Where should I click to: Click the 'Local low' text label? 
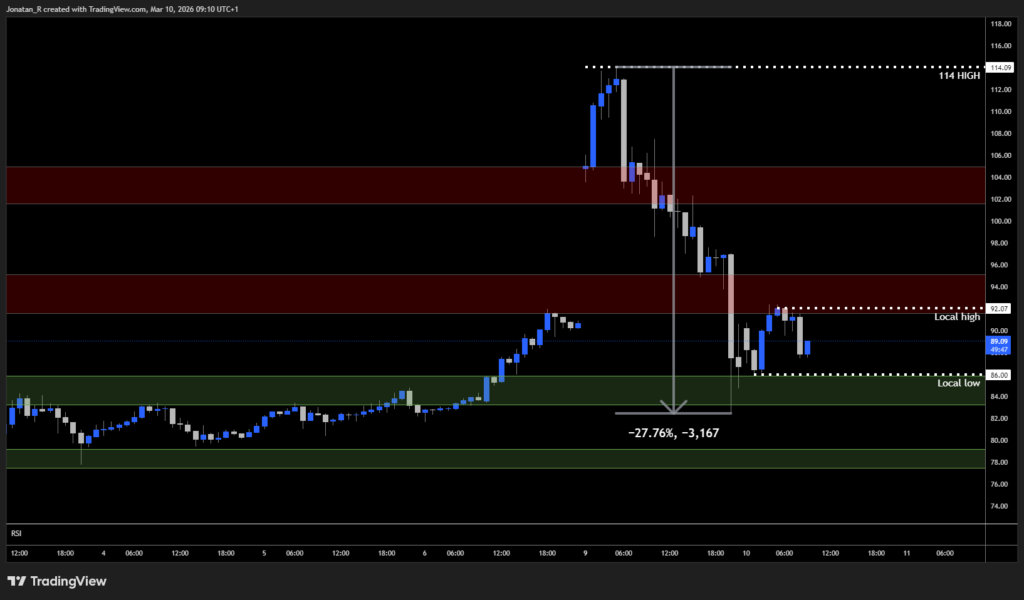click(958, 383)
